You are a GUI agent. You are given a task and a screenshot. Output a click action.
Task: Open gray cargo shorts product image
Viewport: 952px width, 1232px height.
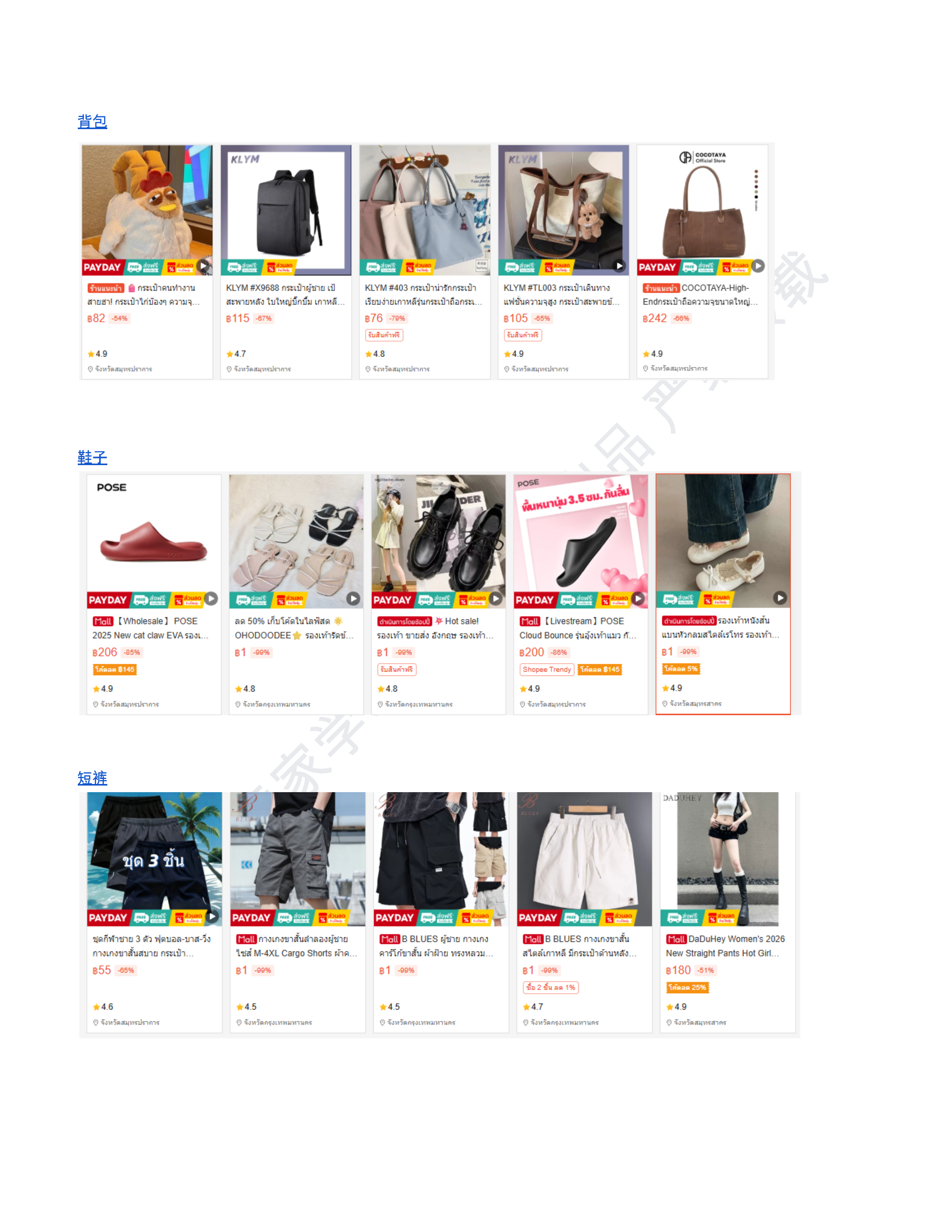click(x=298, y=859)
